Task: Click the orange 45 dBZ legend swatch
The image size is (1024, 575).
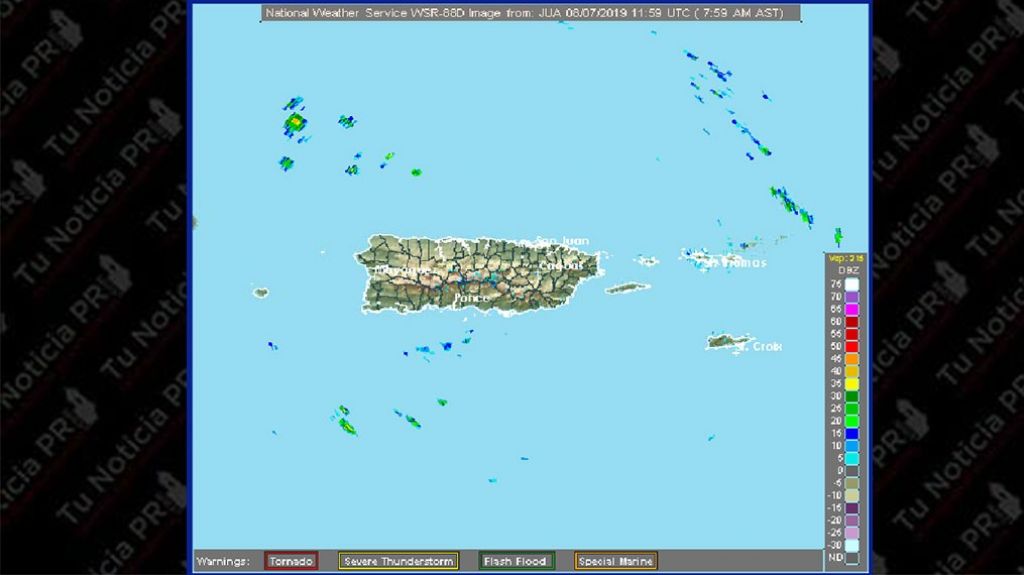Action: [x=852, y=358]
